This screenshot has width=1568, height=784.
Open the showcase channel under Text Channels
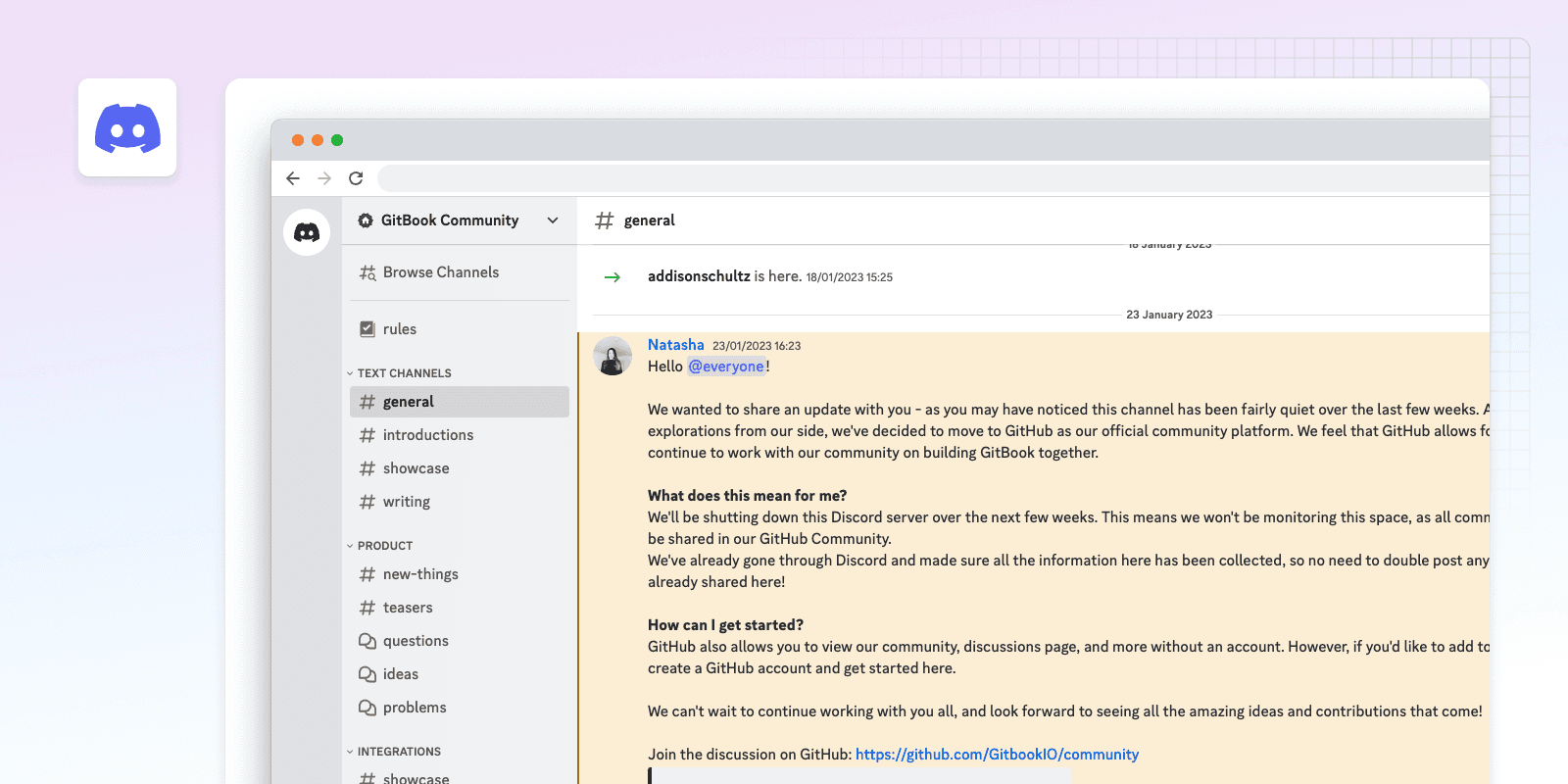click(x=460, y=468)
